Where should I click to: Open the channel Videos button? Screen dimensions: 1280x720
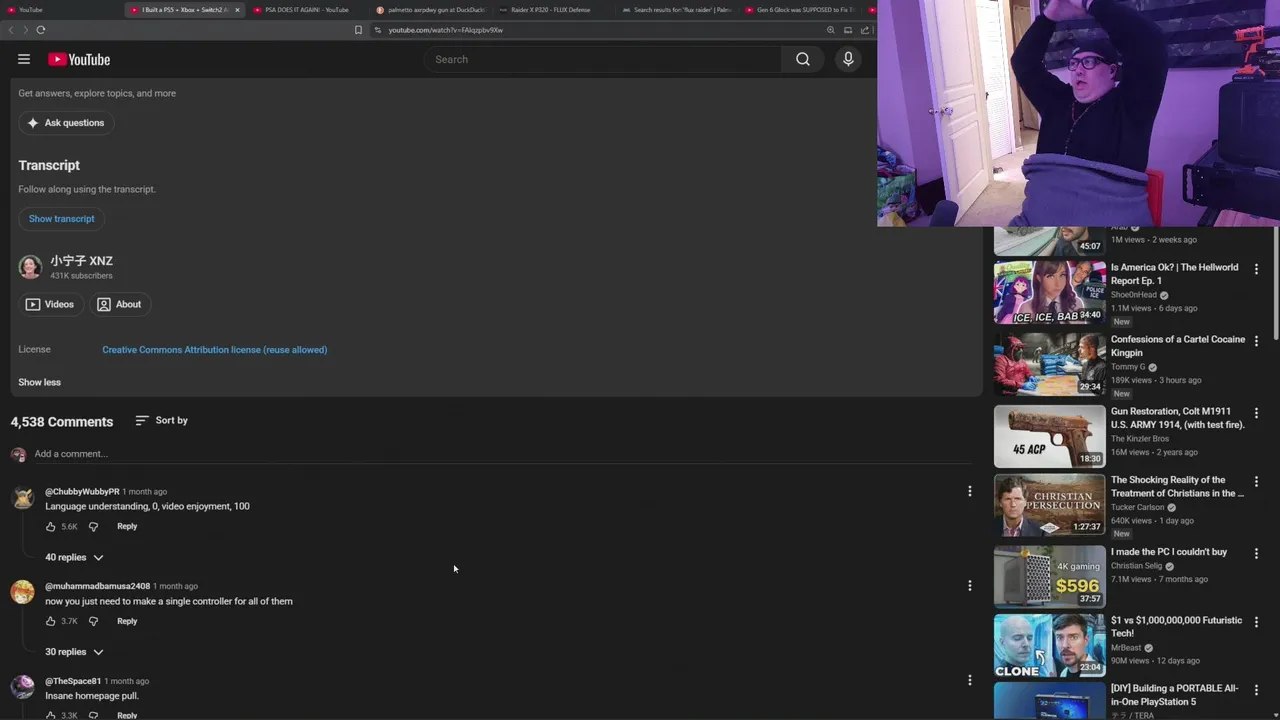[x=50, y=304]
